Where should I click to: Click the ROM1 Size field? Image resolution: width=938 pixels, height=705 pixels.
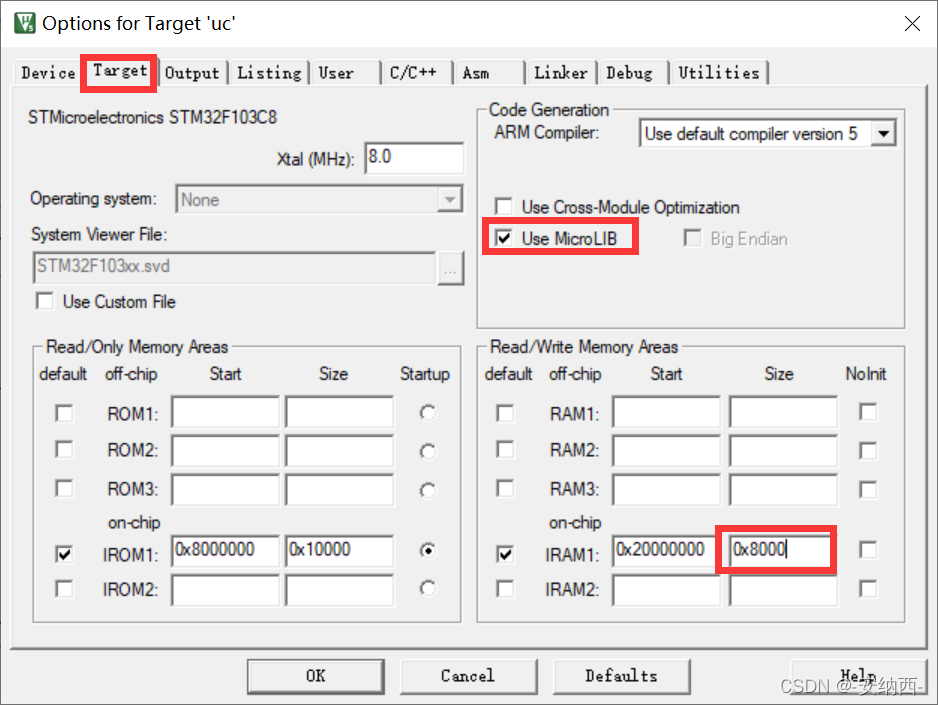click(x=339, y=411)
